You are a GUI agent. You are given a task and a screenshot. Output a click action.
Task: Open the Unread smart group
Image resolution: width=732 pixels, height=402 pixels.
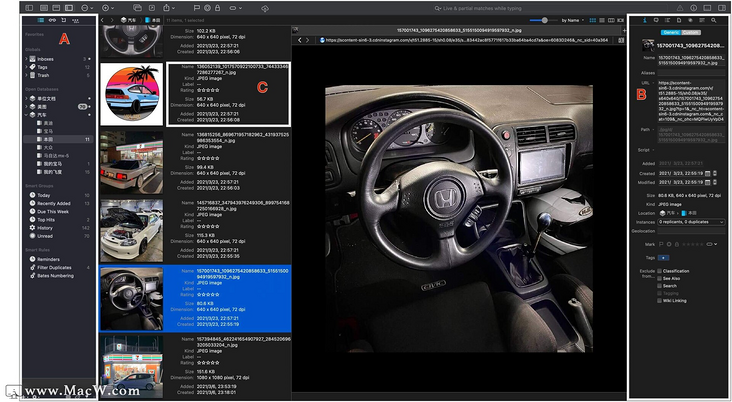[58, 236]
